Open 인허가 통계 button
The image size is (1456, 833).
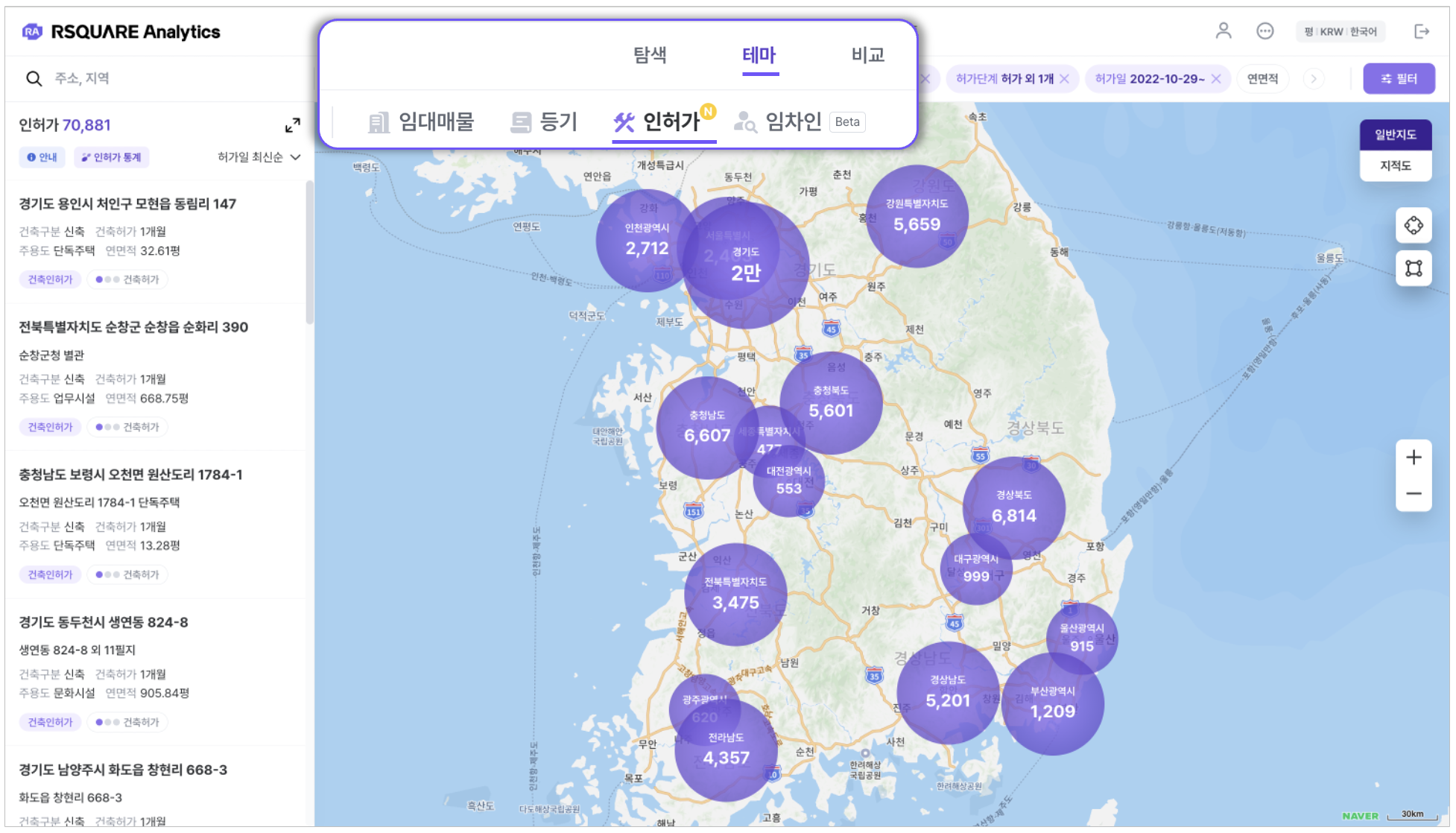click(x=112, y=157)
